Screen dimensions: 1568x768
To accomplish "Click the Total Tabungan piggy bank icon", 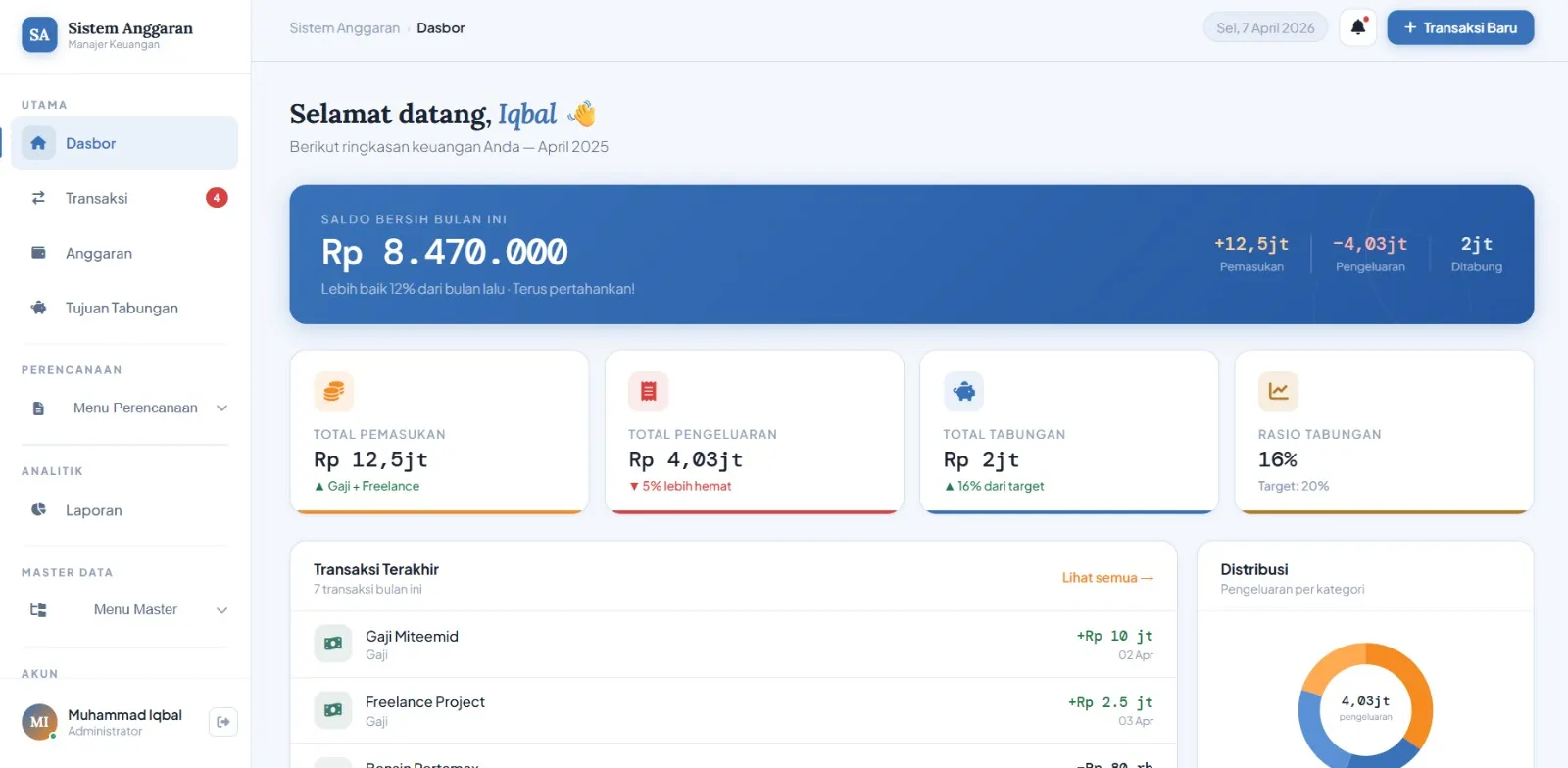I will [963, 391].
